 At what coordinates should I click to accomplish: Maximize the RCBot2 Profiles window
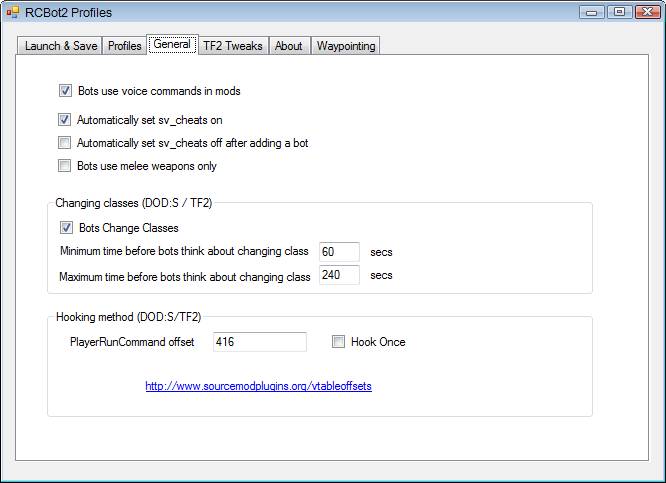[619, 12]
